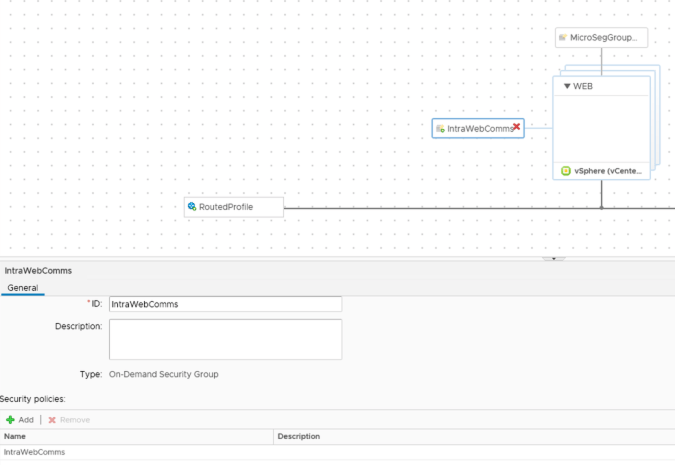Image resolution: width=675 pixels, height=465 pixels.
Task: Click the red X Remove icon
Action: 52,420
